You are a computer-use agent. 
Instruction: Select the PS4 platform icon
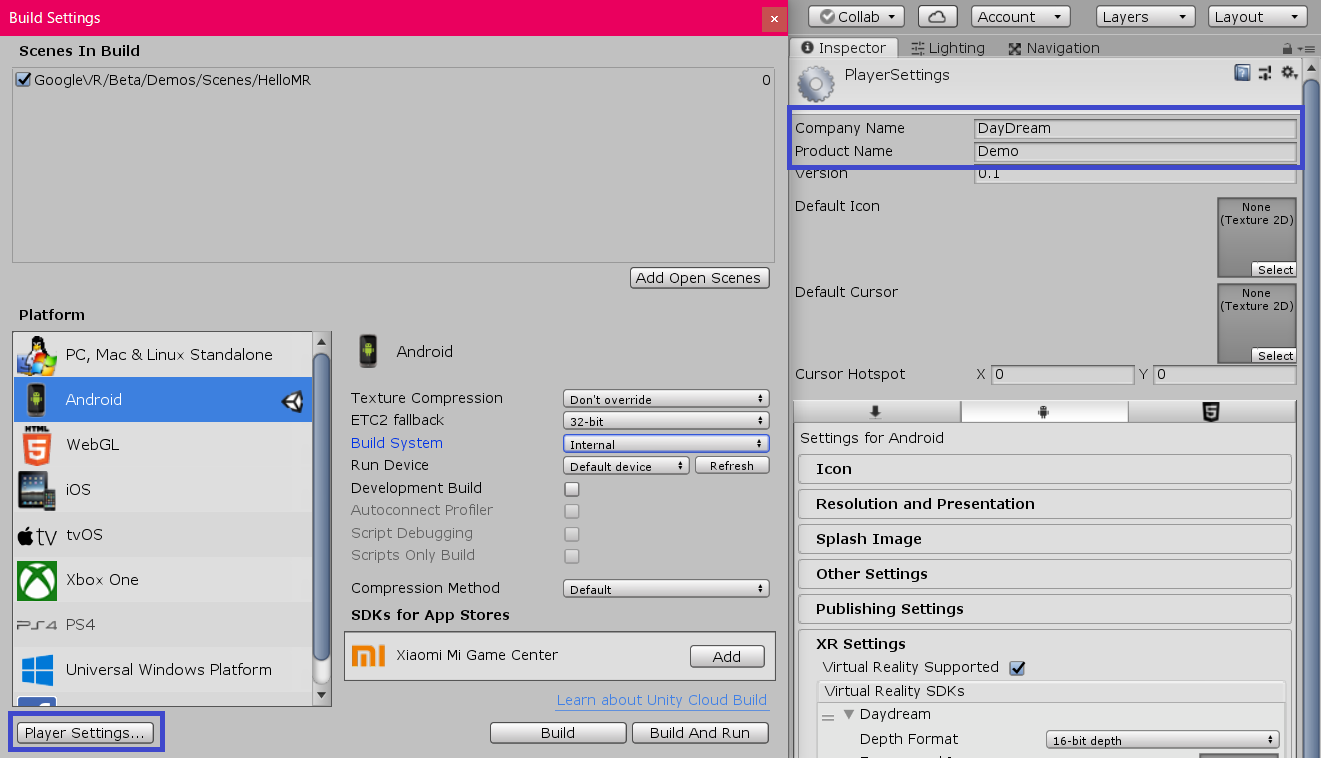37,625
